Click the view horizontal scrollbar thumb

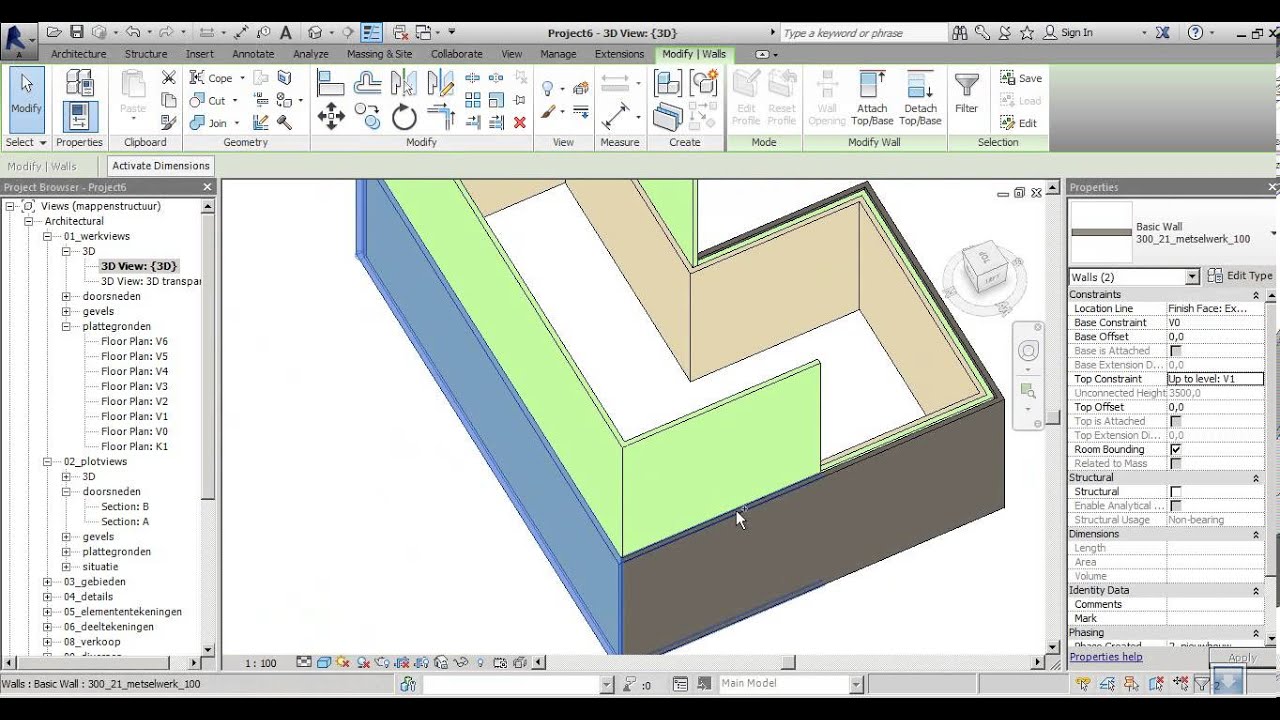click(x=788, y=662)
